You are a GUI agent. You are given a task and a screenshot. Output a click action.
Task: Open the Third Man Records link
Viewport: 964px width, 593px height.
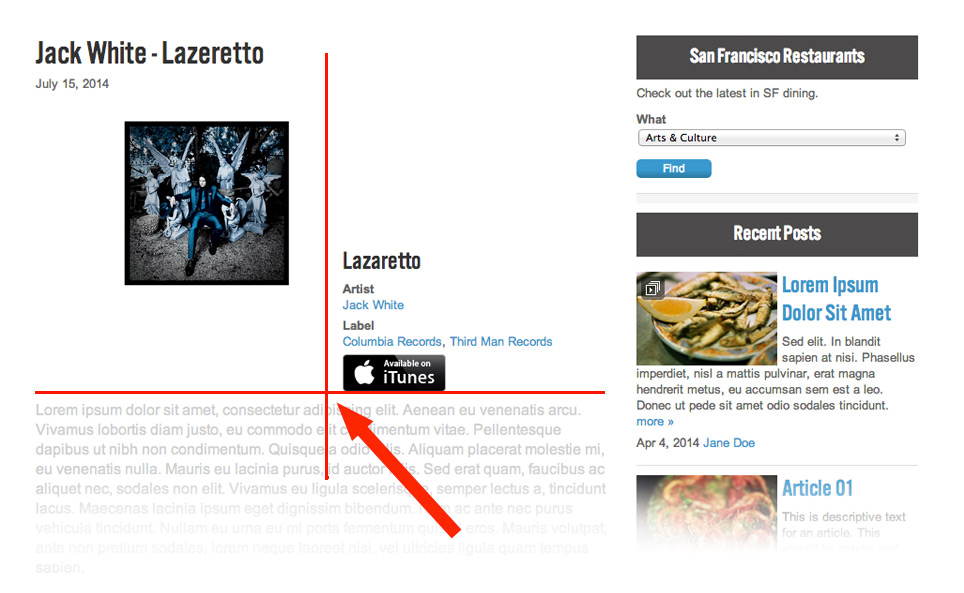pos(501,342)
